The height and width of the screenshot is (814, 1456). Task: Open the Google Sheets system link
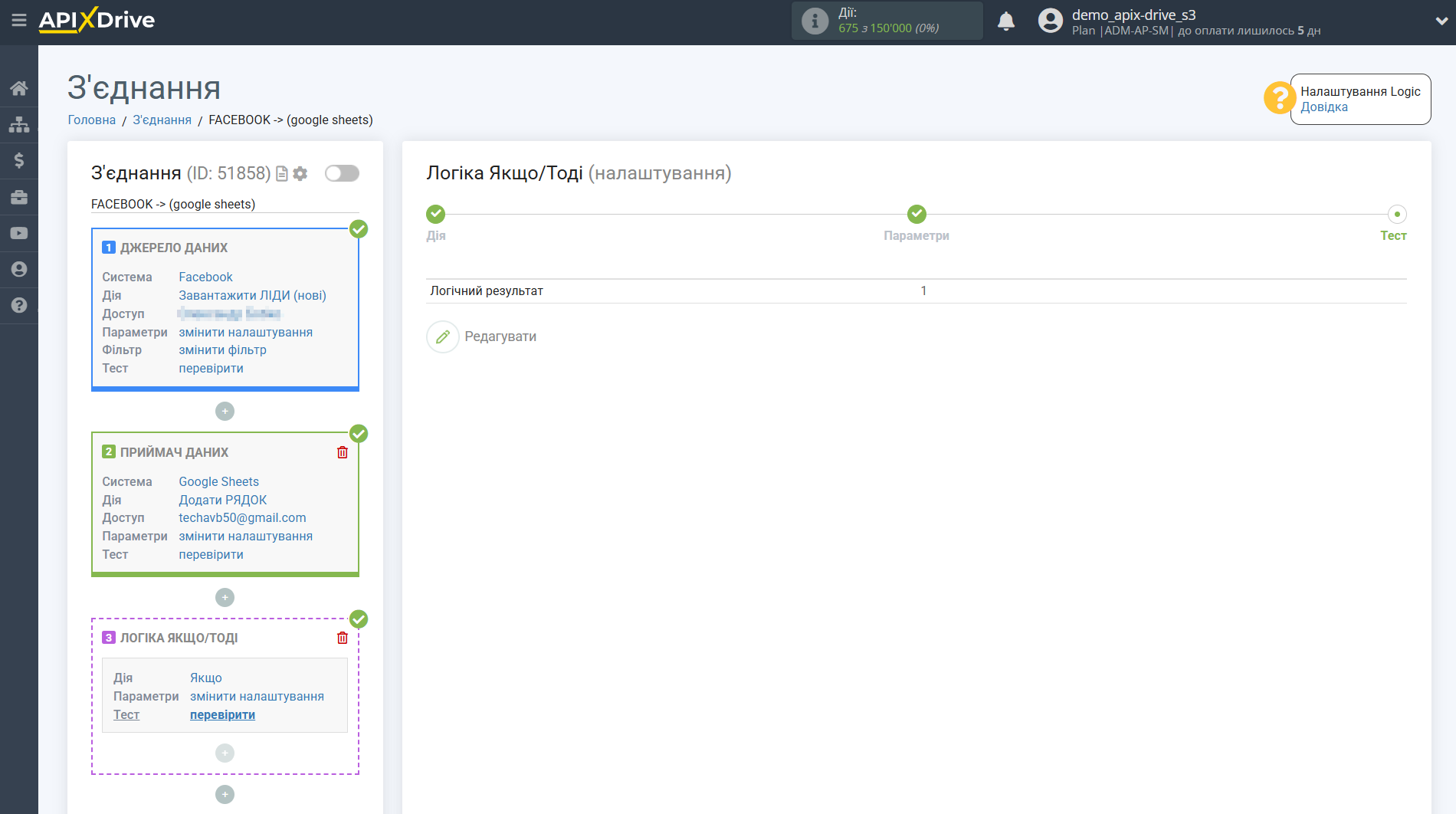pos(218,482)
